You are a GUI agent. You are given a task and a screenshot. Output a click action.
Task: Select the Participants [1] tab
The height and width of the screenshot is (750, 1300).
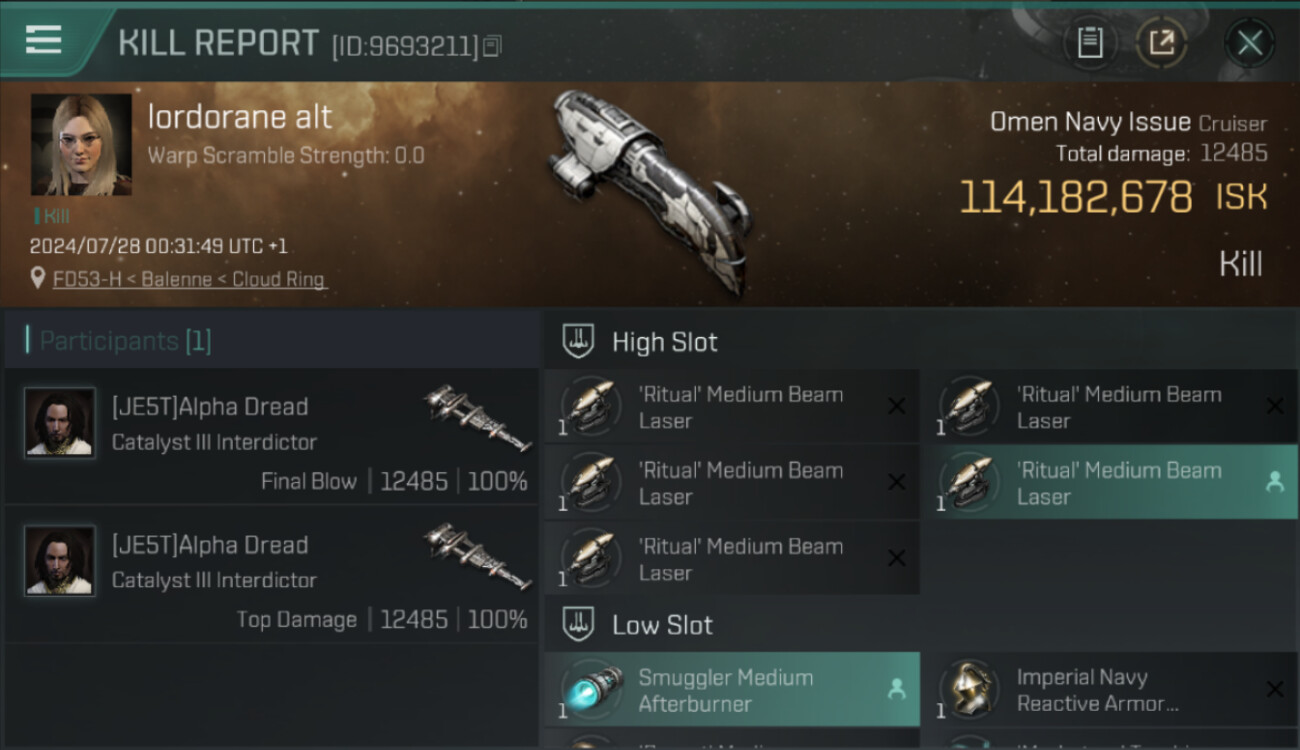tap(125, 341)
